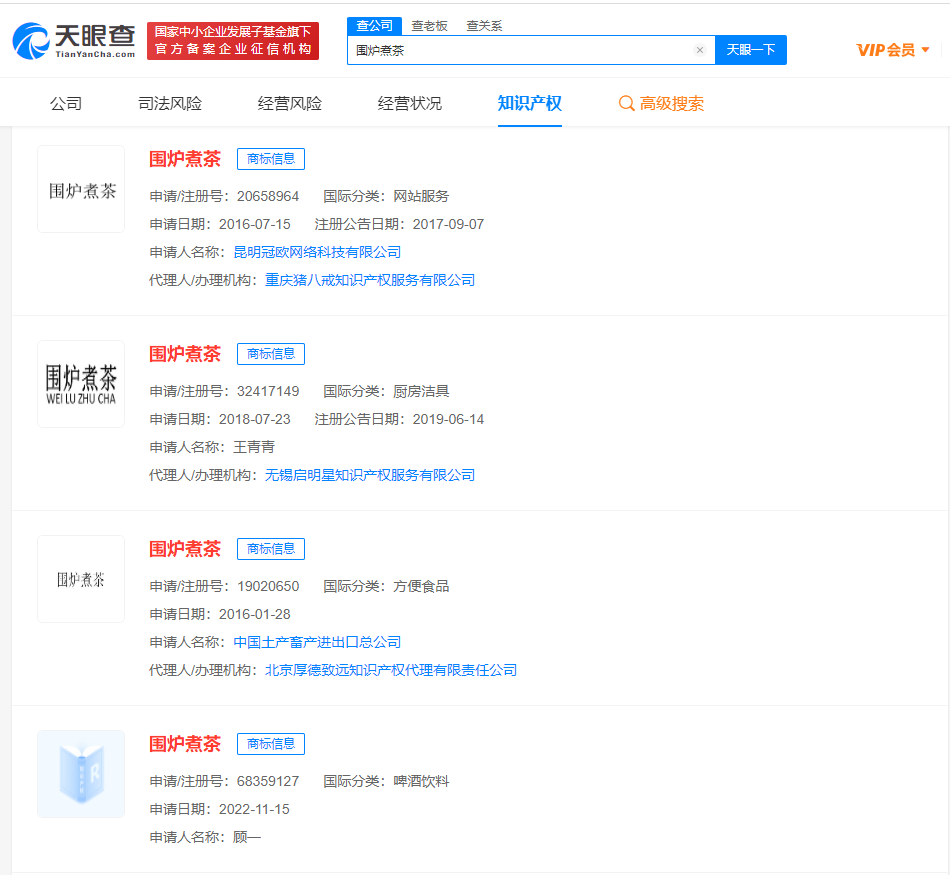This screenshot has width=950, height=875.
Task: Click announcement date 2019-06-14
Action: tap(448, 420)
